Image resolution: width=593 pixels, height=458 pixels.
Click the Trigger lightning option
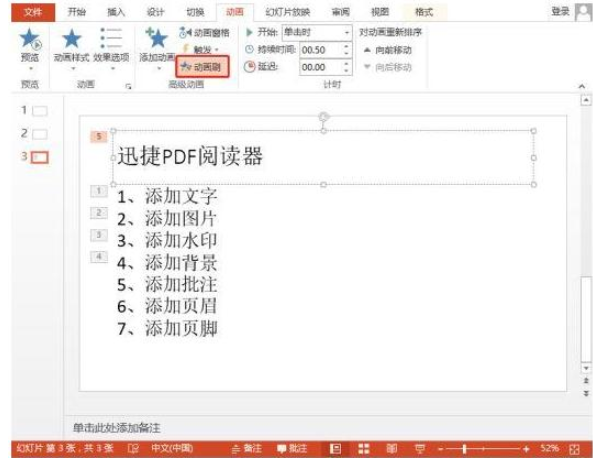200,50
